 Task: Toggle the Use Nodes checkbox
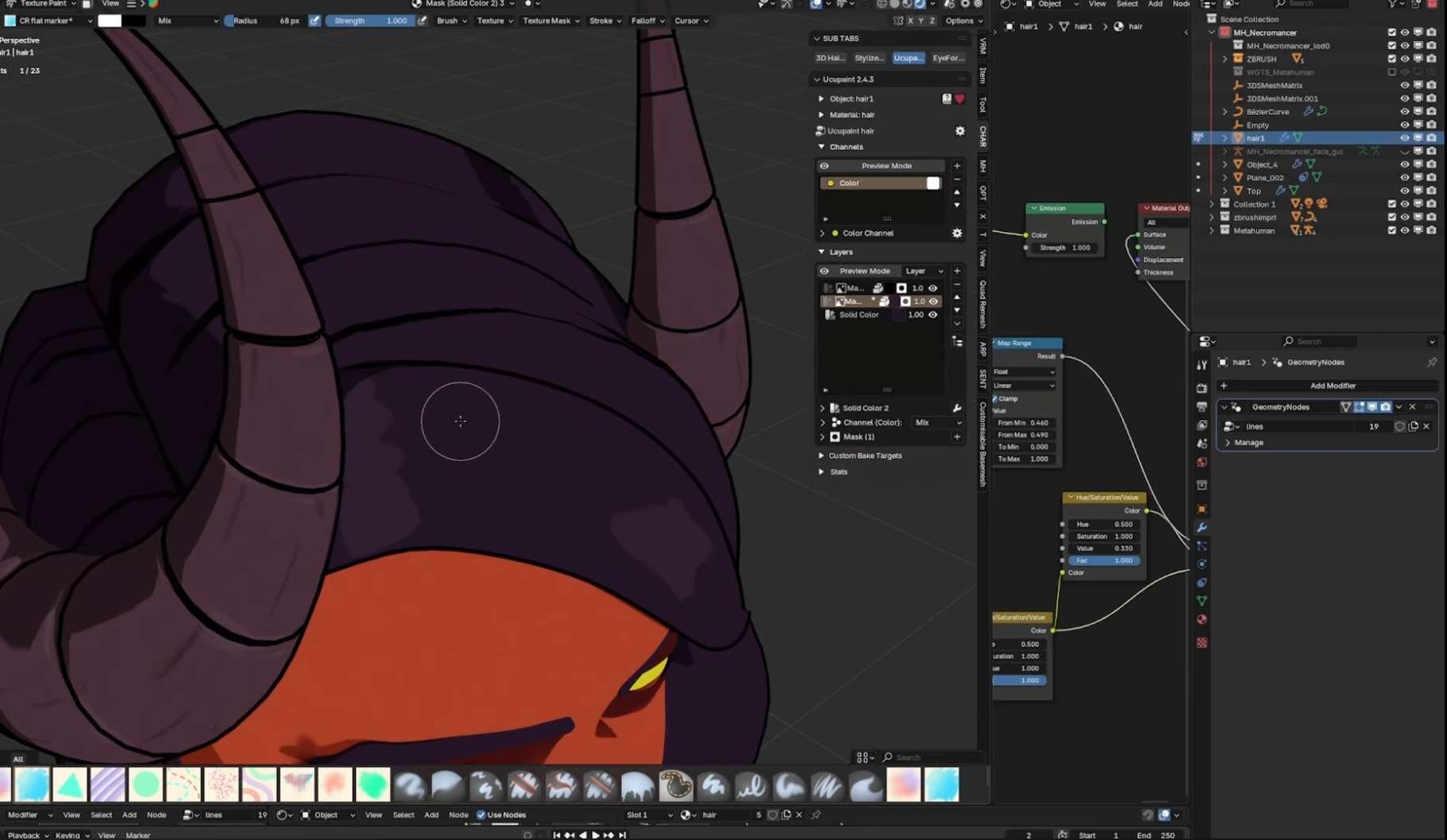(x=481, y=815)
